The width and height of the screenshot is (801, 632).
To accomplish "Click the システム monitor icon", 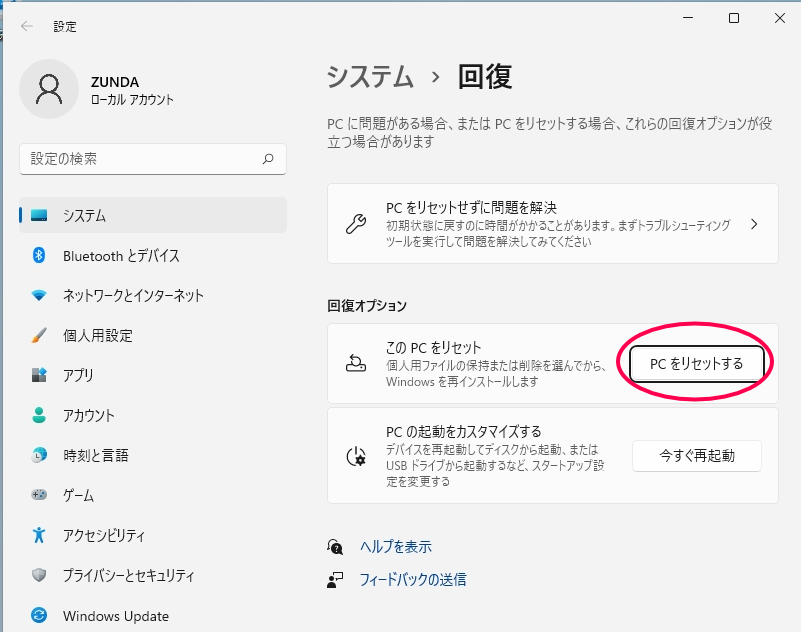I will click(39, 215).
